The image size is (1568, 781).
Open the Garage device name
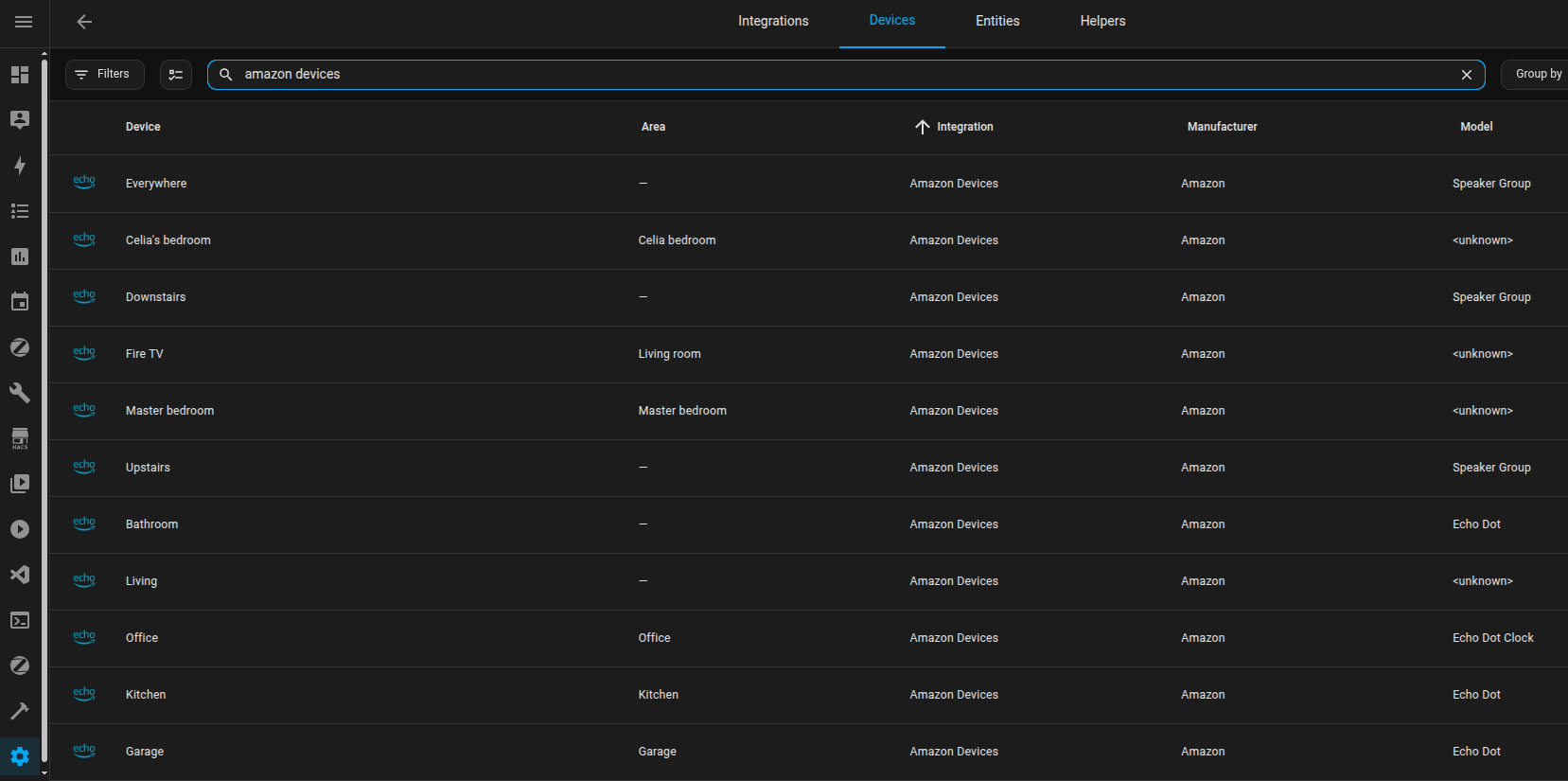pos(145,752)
